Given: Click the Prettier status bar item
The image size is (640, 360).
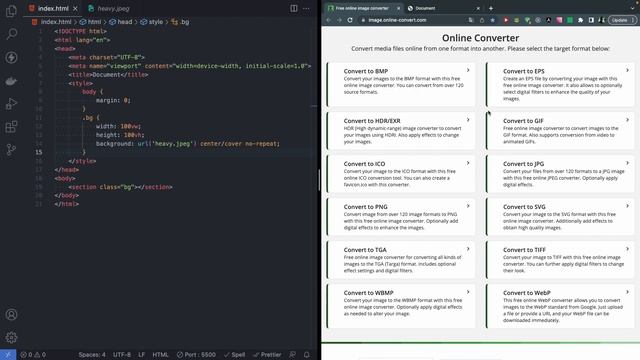Looking at the screenshot, I should (x=267, y=355).
